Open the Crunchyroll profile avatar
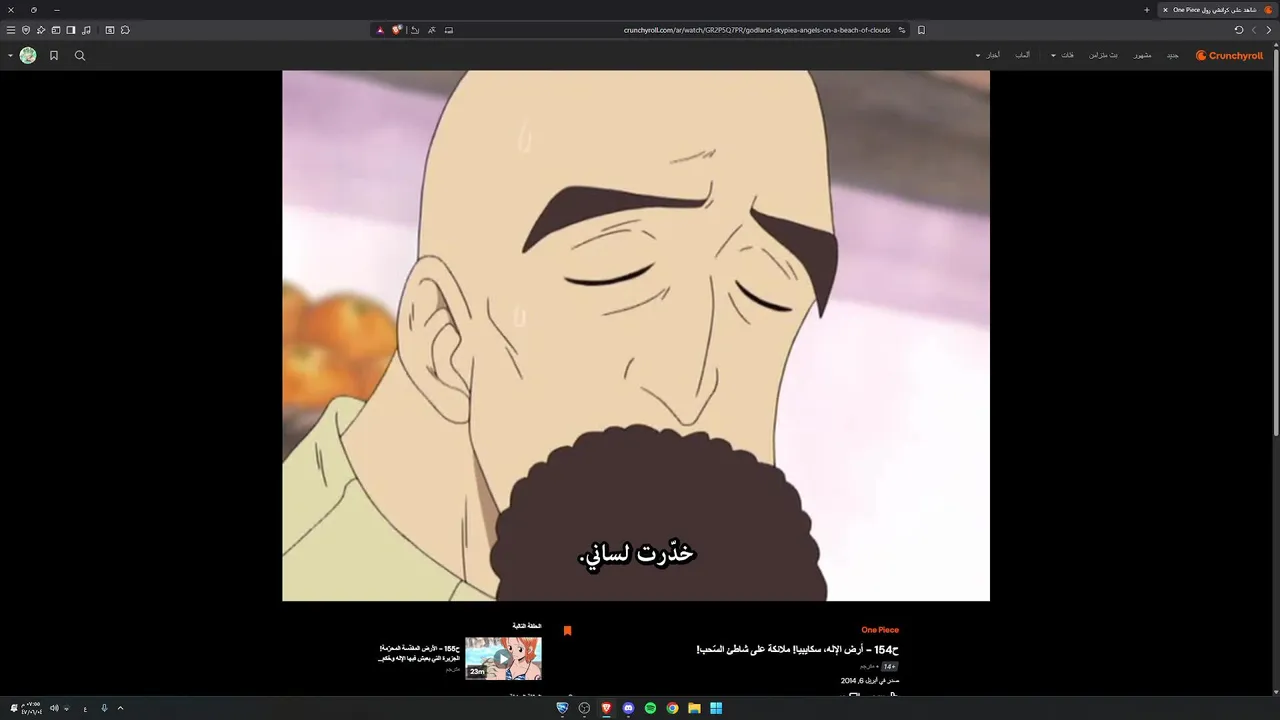 tap(28, 56)
